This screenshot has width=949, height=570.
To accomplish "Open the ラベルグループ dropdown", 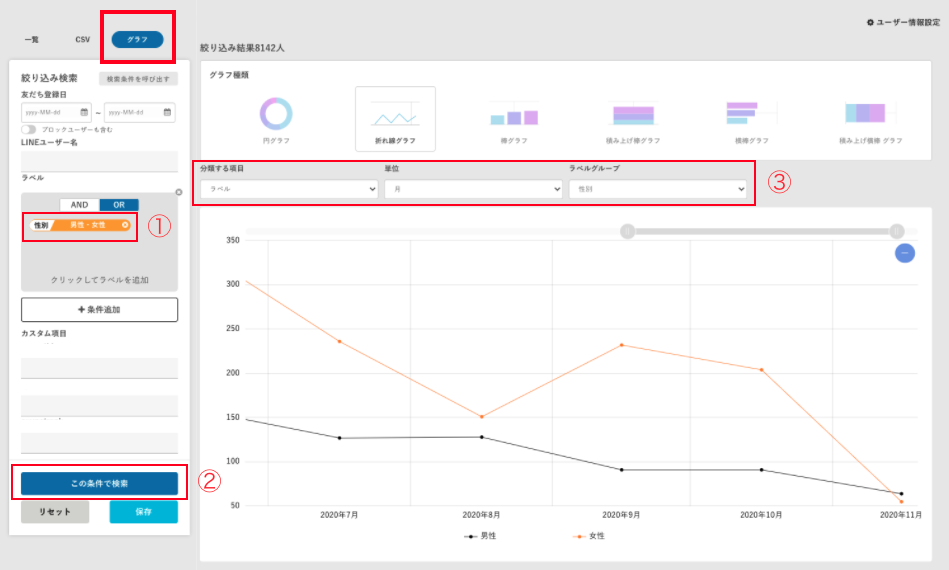I will (x=657, y=188).
